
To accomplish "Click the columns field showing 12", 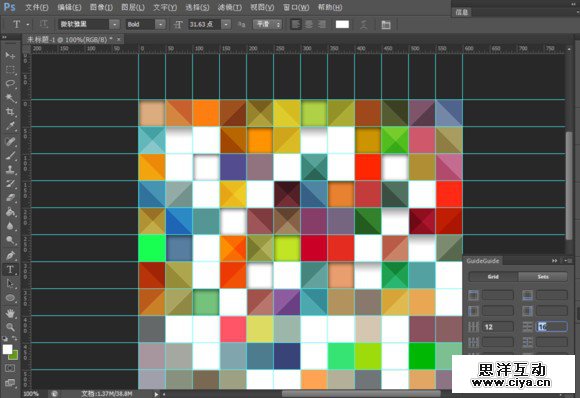I will 498,327.
